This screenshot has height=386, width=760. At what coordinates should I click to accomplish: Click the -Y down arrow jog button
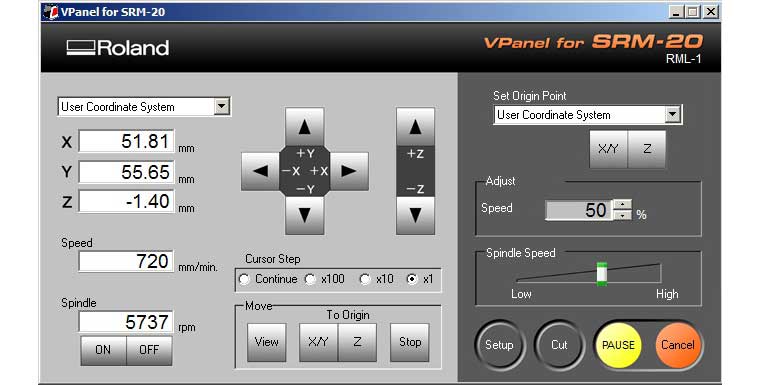(304, 215)
